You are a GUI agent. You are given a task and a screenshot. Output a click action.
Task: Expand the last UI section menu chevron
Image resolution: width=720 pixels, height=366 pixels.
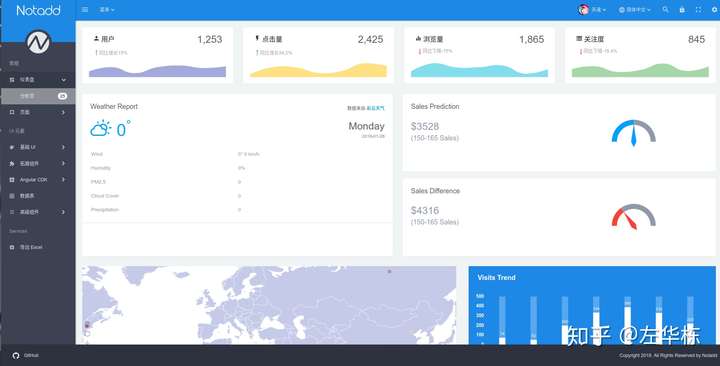tap(63, 212)
